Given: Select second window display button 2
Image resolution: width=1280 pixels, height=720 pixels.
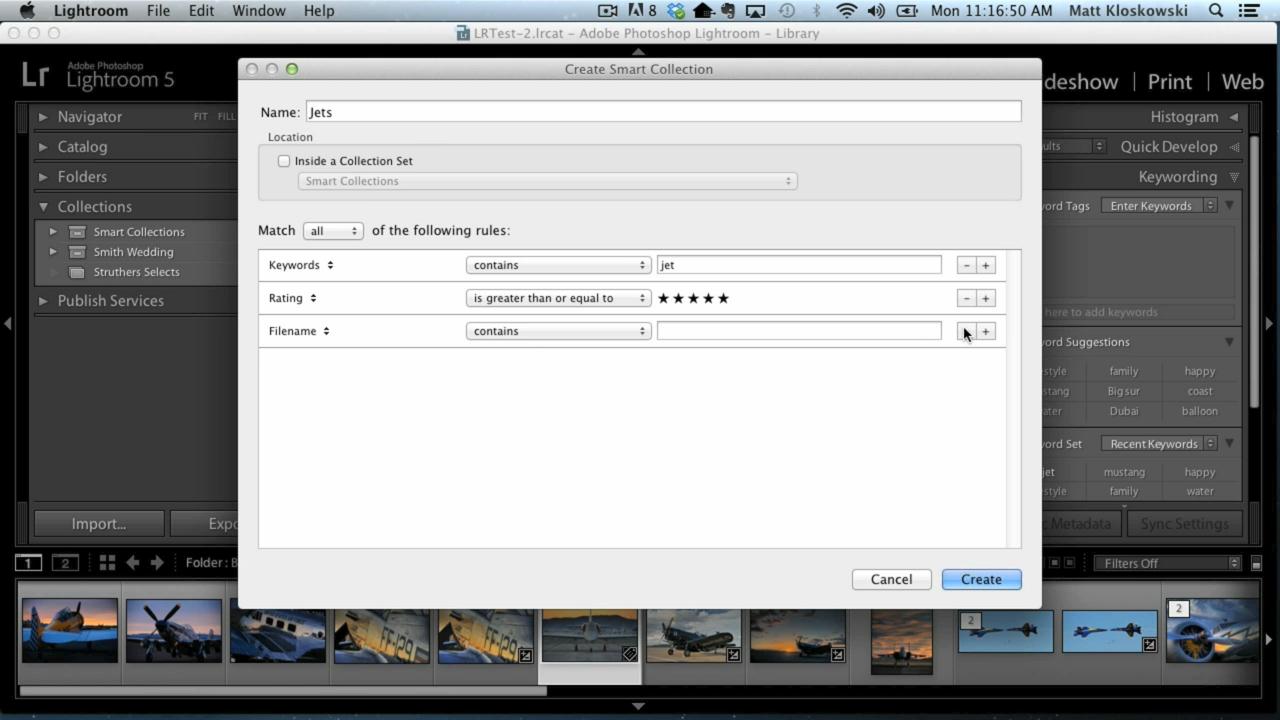Looking at the screenshot, I should (65, 563).
